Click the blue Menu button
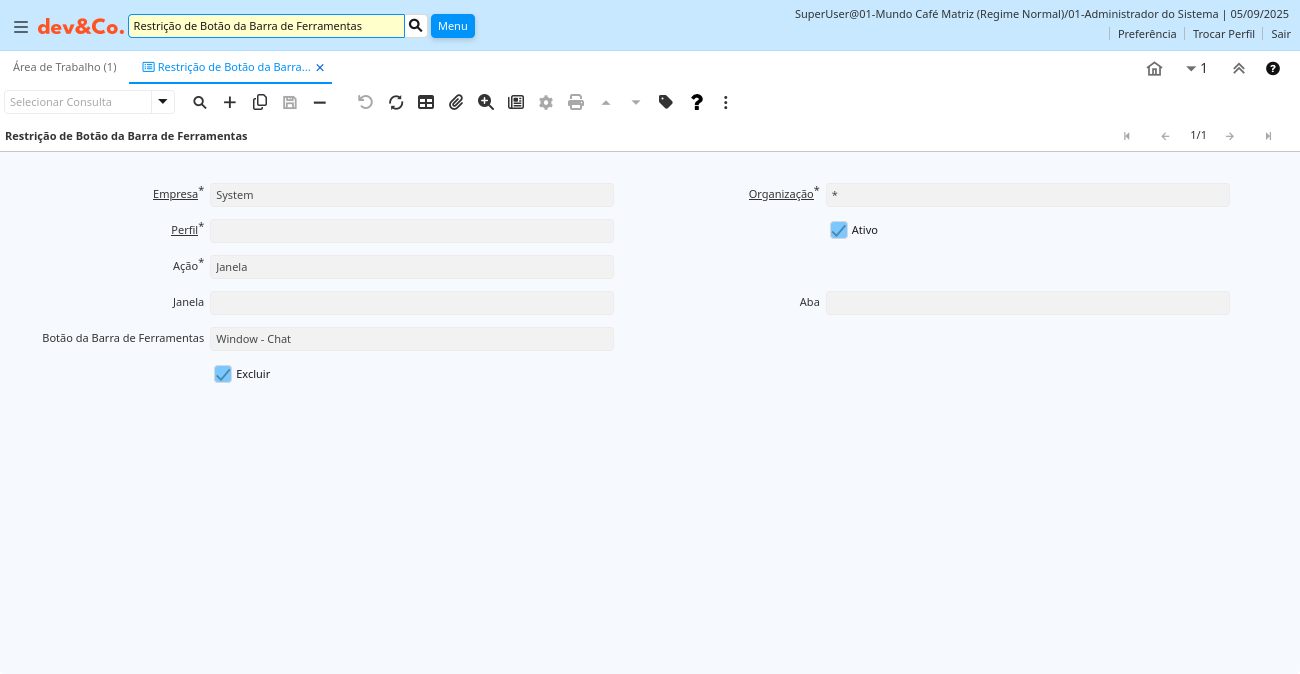Screen dimensions: 1300x674 tap(452, 26)
